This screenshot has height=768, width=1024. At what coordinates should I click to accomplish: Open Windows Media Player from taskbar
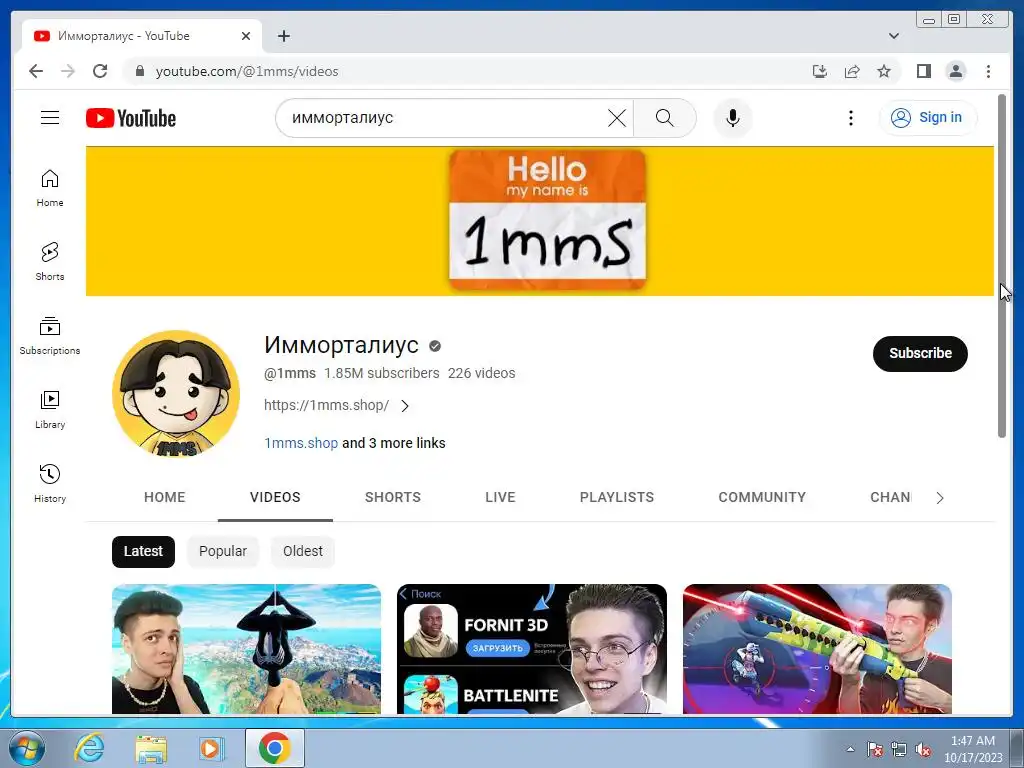coord(212,748)
